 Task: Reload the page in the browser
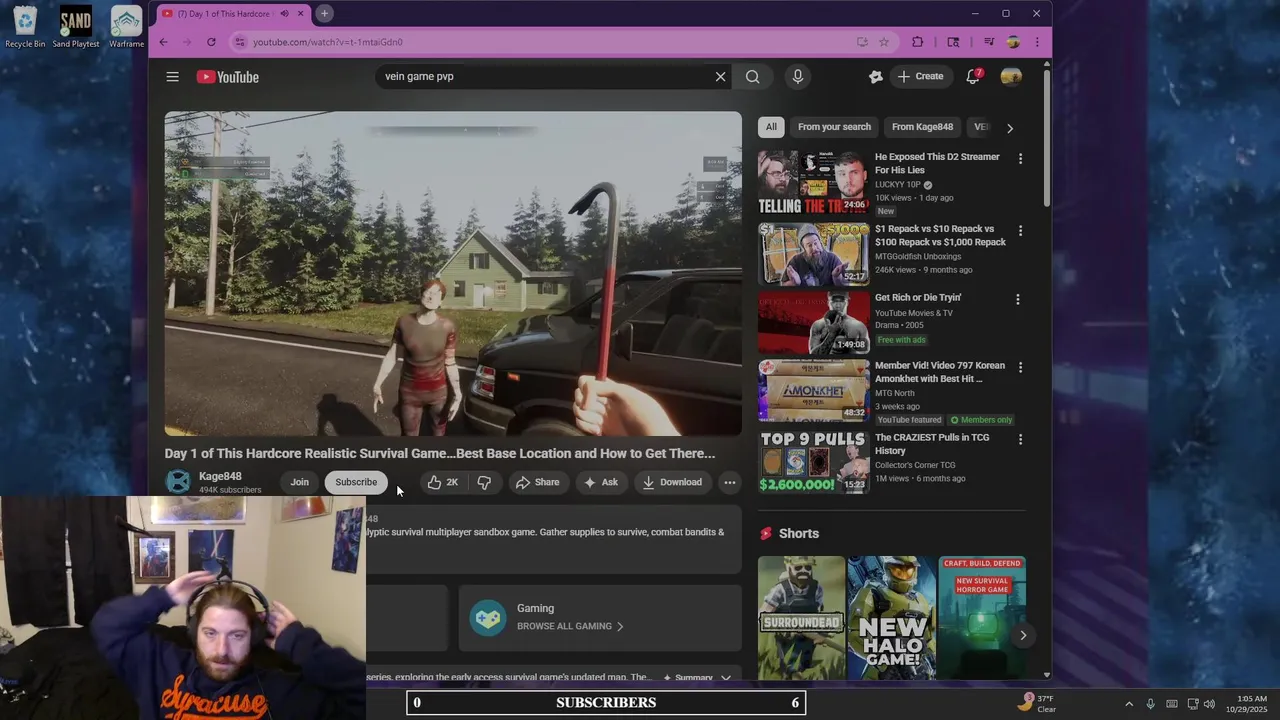pos(211,42)
